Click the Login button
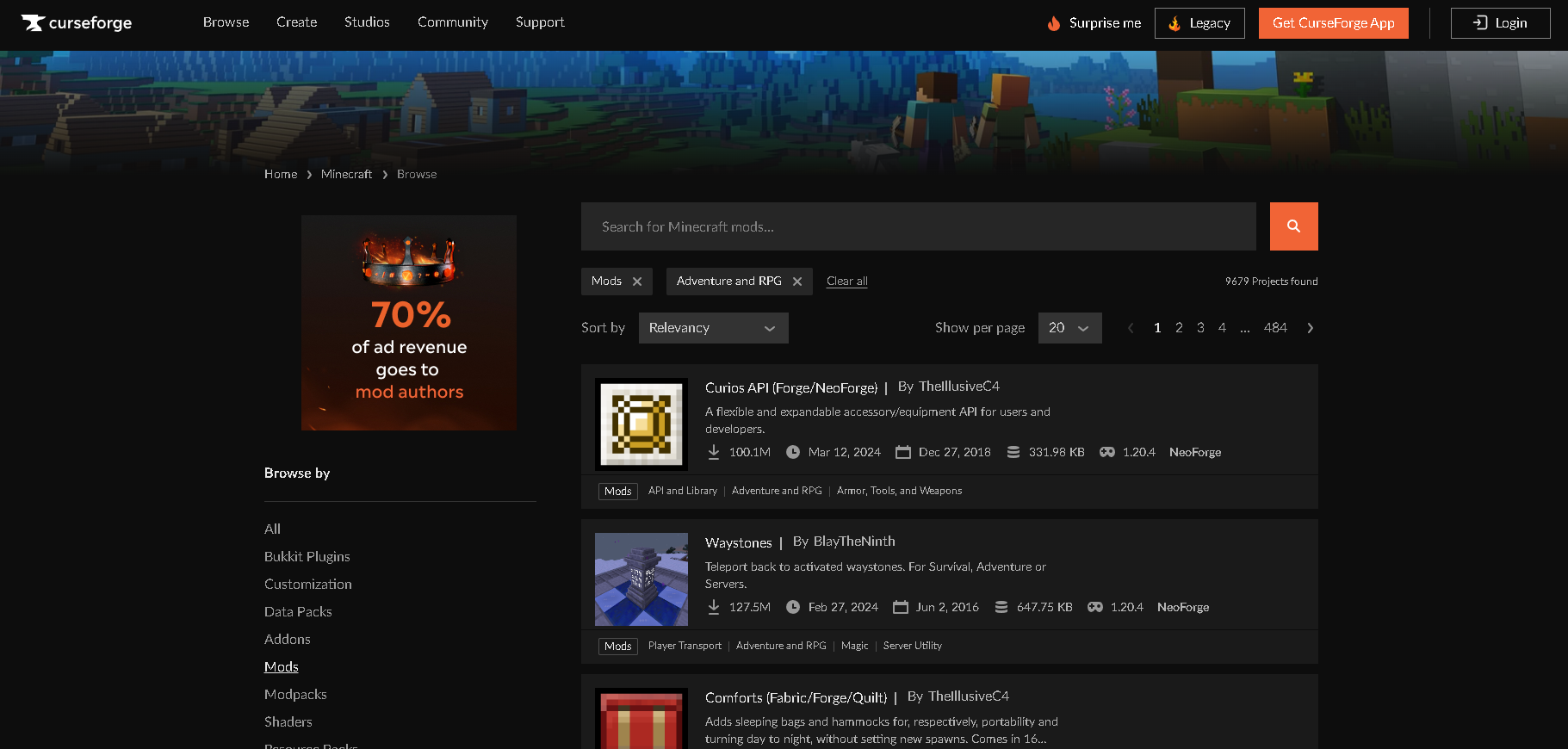This screenshot has width=1568, height=749. [1501, 23]
